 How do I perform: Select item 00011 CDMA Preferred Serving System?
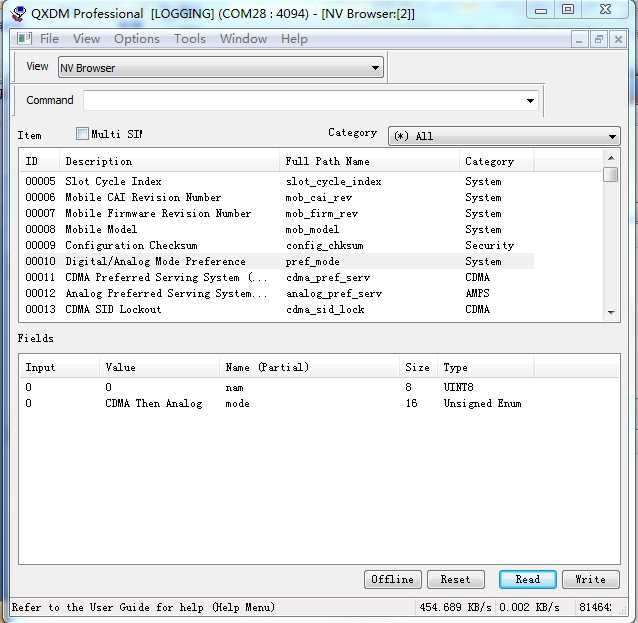tap(277, 277)
